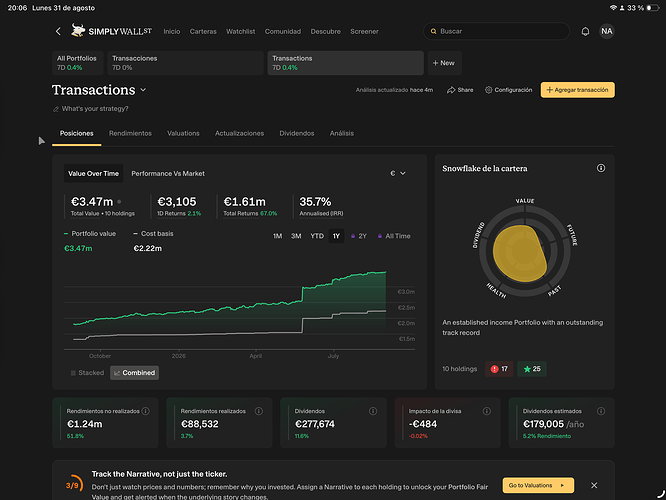This screenshot has width=666, height=500.
Task: Open the NA profile avatar
Action: pos(607,31)
